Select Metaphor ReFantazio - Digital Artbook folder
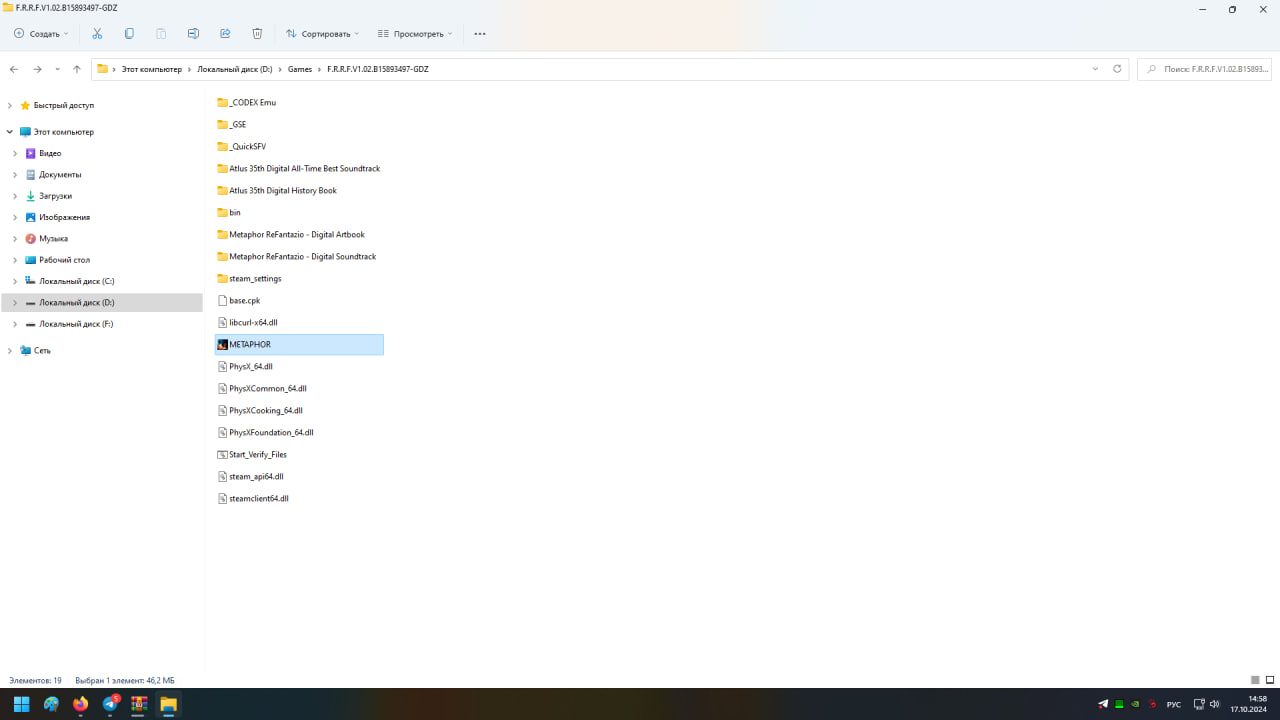Viewport: 1280px width, 720px height. [291, 234]
